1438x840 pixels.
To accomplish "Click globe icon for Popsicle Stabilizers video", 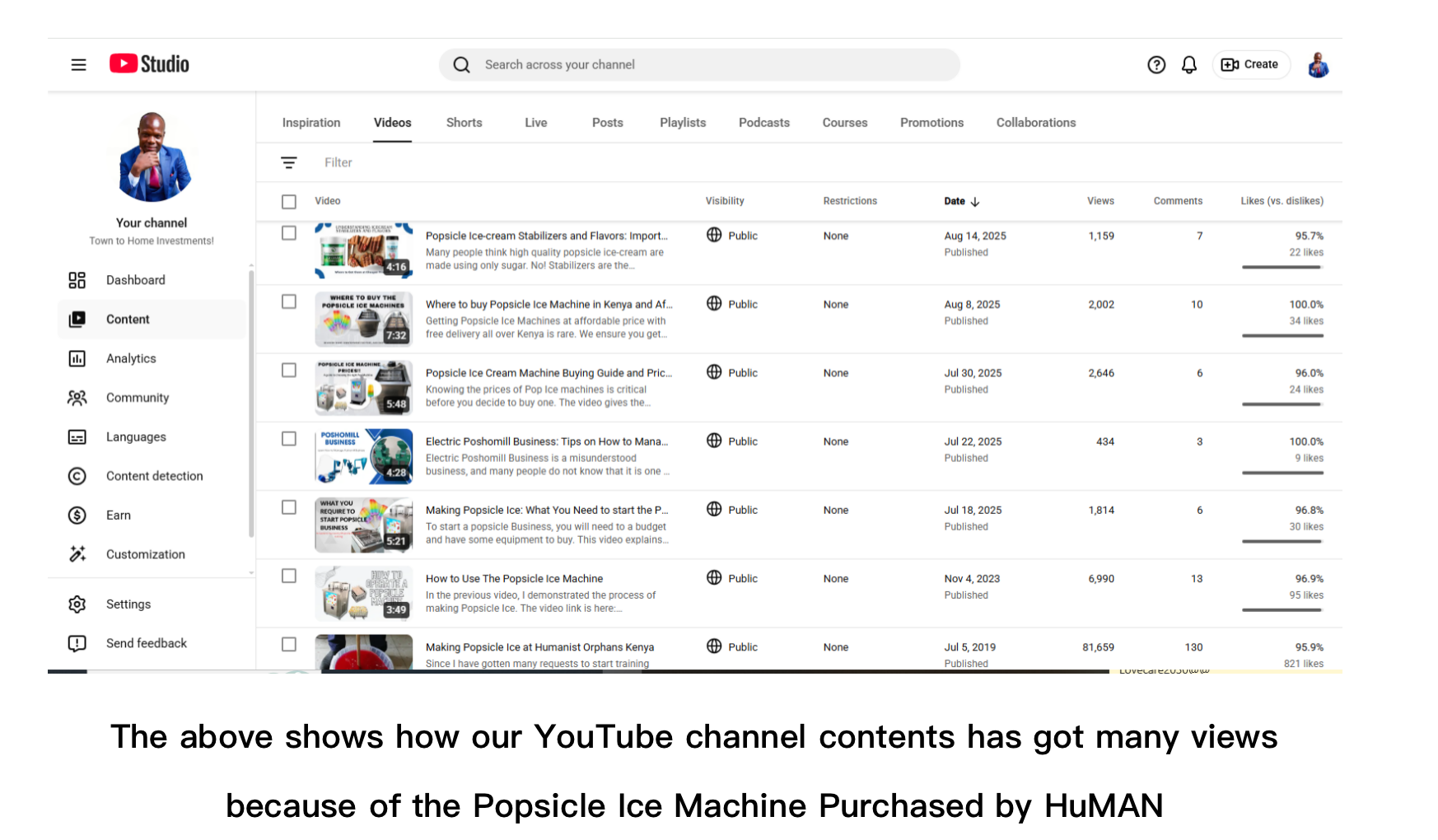I will pyautogui.click(x=714, y=235).
